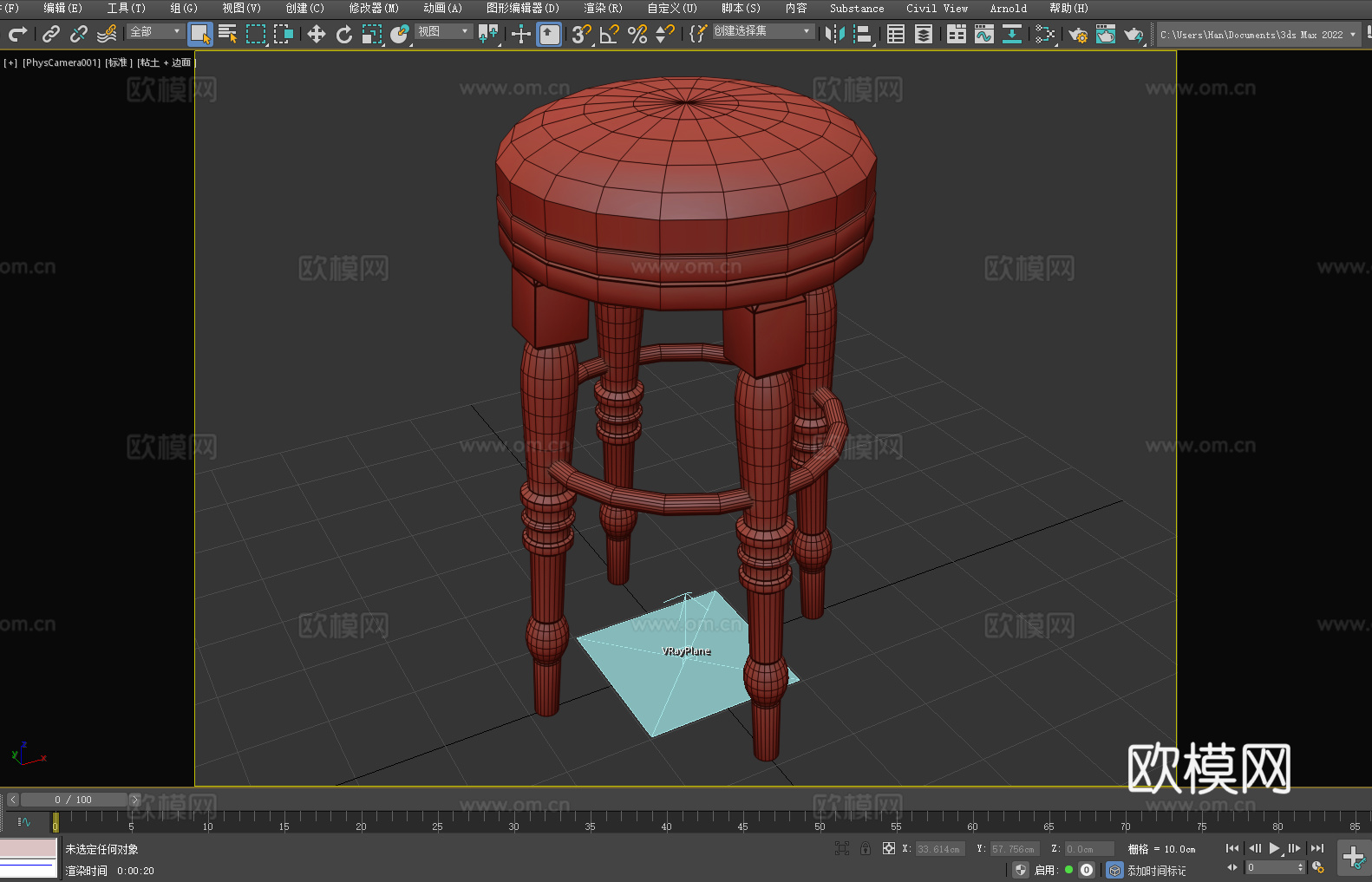Toggle Window/Crossing selection mode
Screen dimensions: 1372x882
(284, 34)
